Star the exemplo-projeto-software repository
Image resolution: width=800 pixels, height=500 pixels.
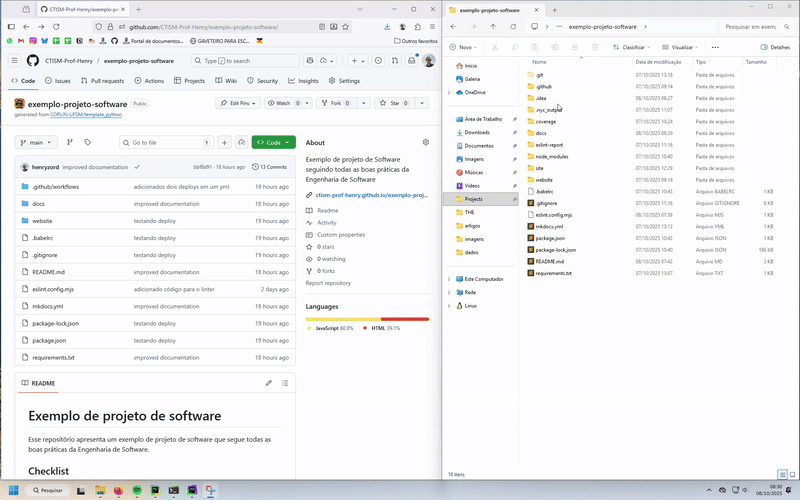click(395, 103)
